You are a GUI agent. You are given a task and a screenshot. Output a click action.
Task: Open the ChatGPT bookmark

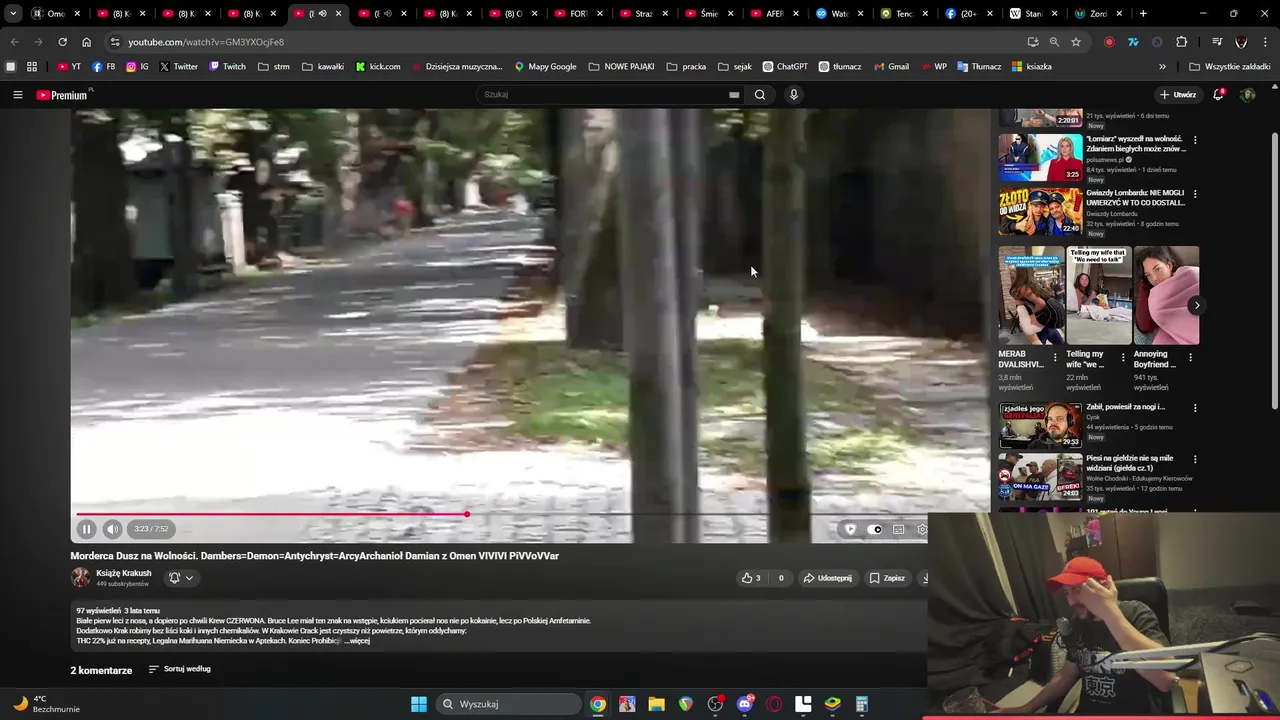click(784, 67)
